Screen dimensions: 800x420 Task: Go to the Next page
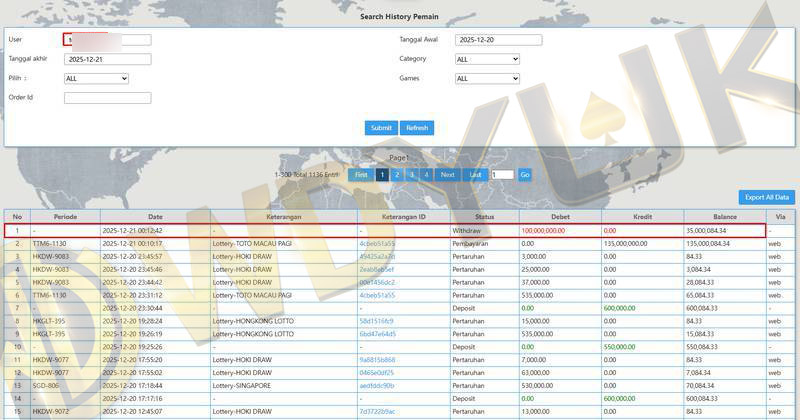pos(448,175)
